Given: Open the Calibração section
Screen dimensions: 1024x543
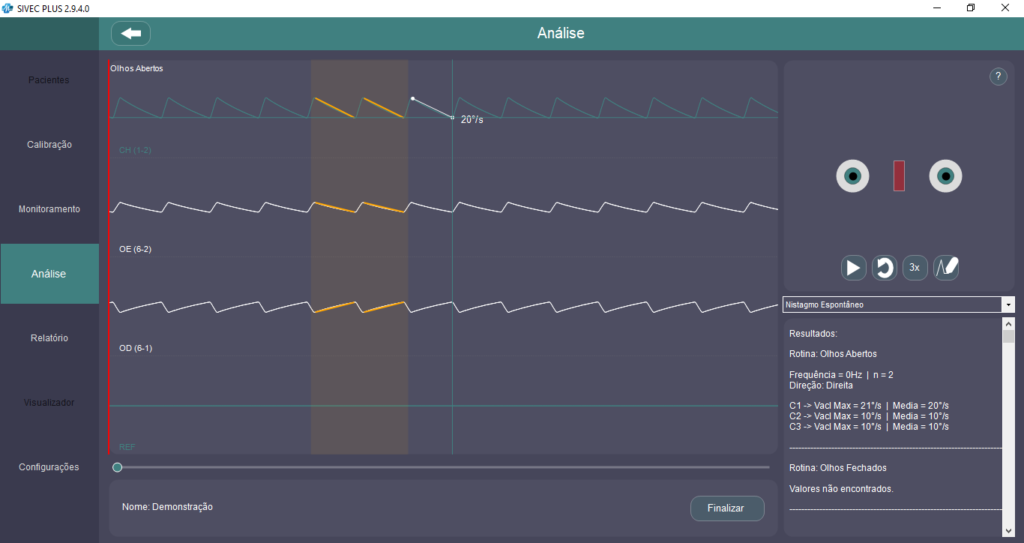Looking at the screenshot, I should [x=49, y=144].
